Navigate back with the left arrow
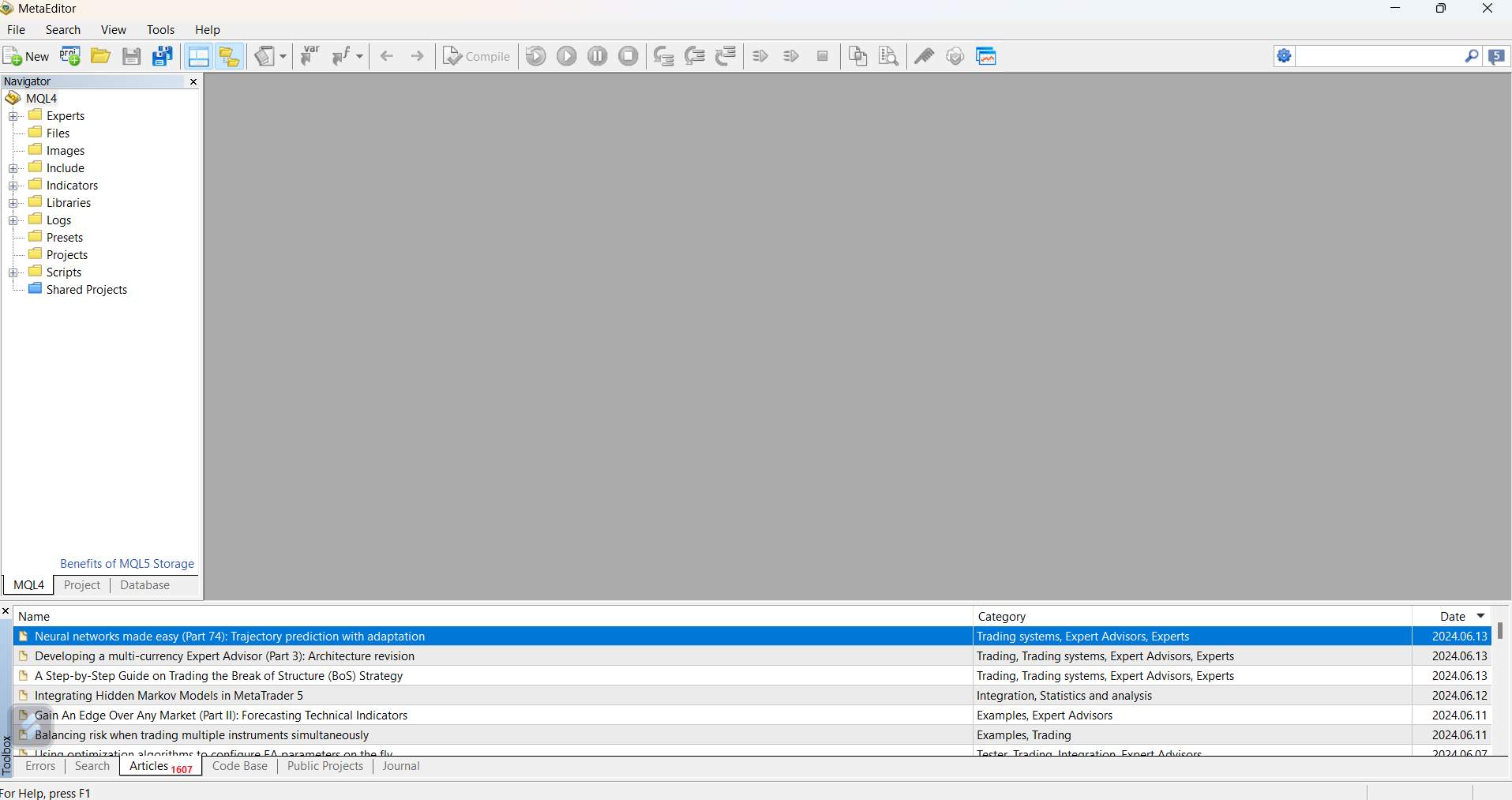Viewport: 1512px width, 800px height. pos(387,56)
